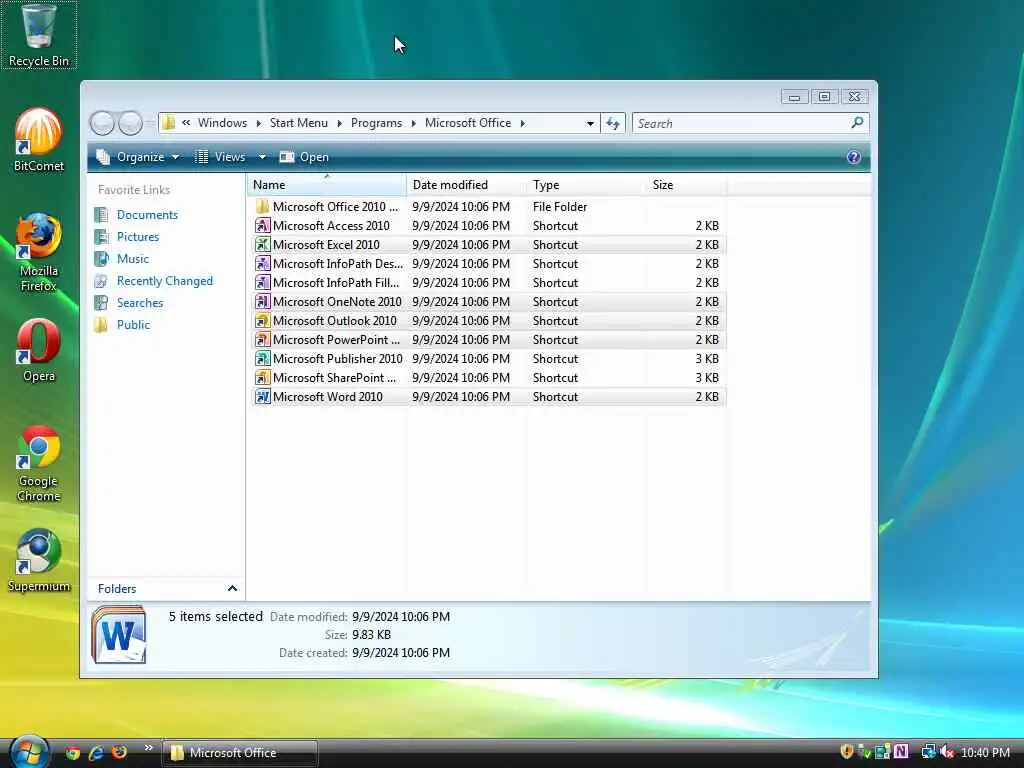The width and height of the screenshot is (1024, 768).
Task: Click the search magnifier icon
Action: (857, 123)
